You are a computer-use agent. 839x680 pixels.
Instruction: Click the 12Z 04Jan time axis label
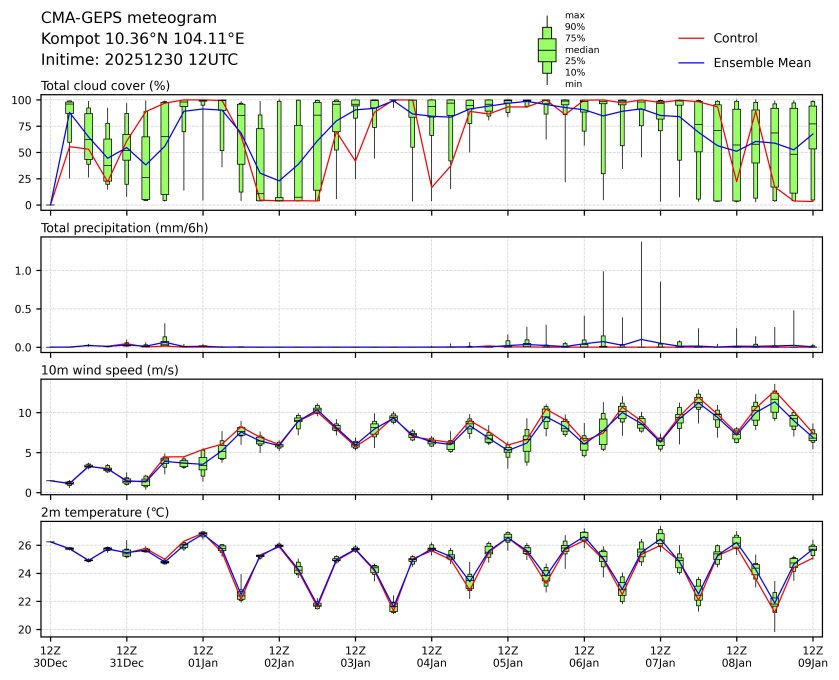tap(432, 656)
